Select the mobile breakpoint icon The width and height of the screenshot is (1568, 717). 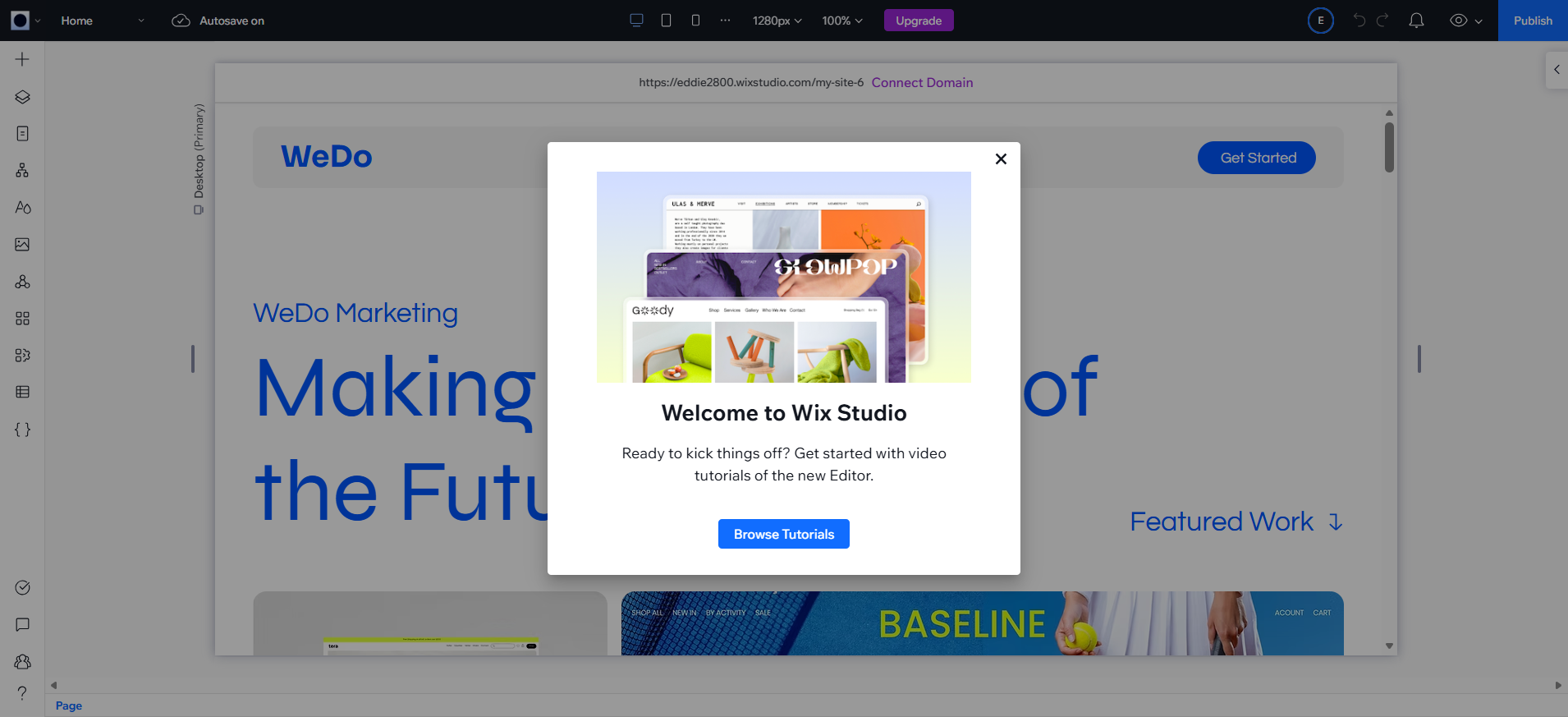tap(695, 20)
